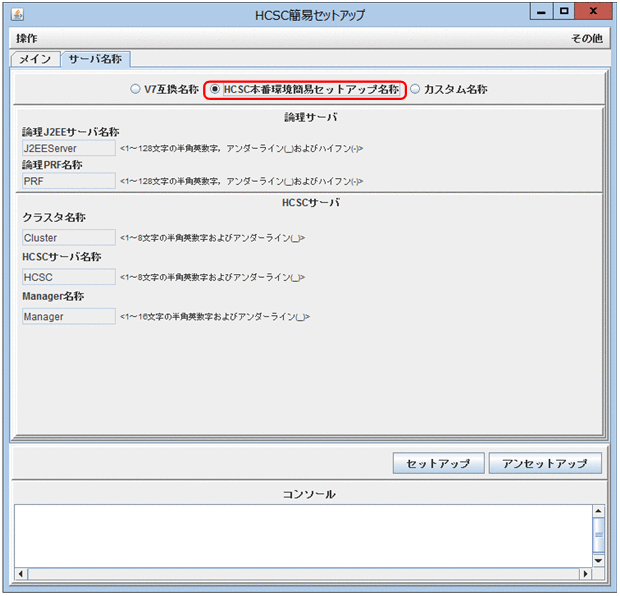Click inside the コンソール output area
The width and height of the screenshot is (620, 596).
[303, 536]
